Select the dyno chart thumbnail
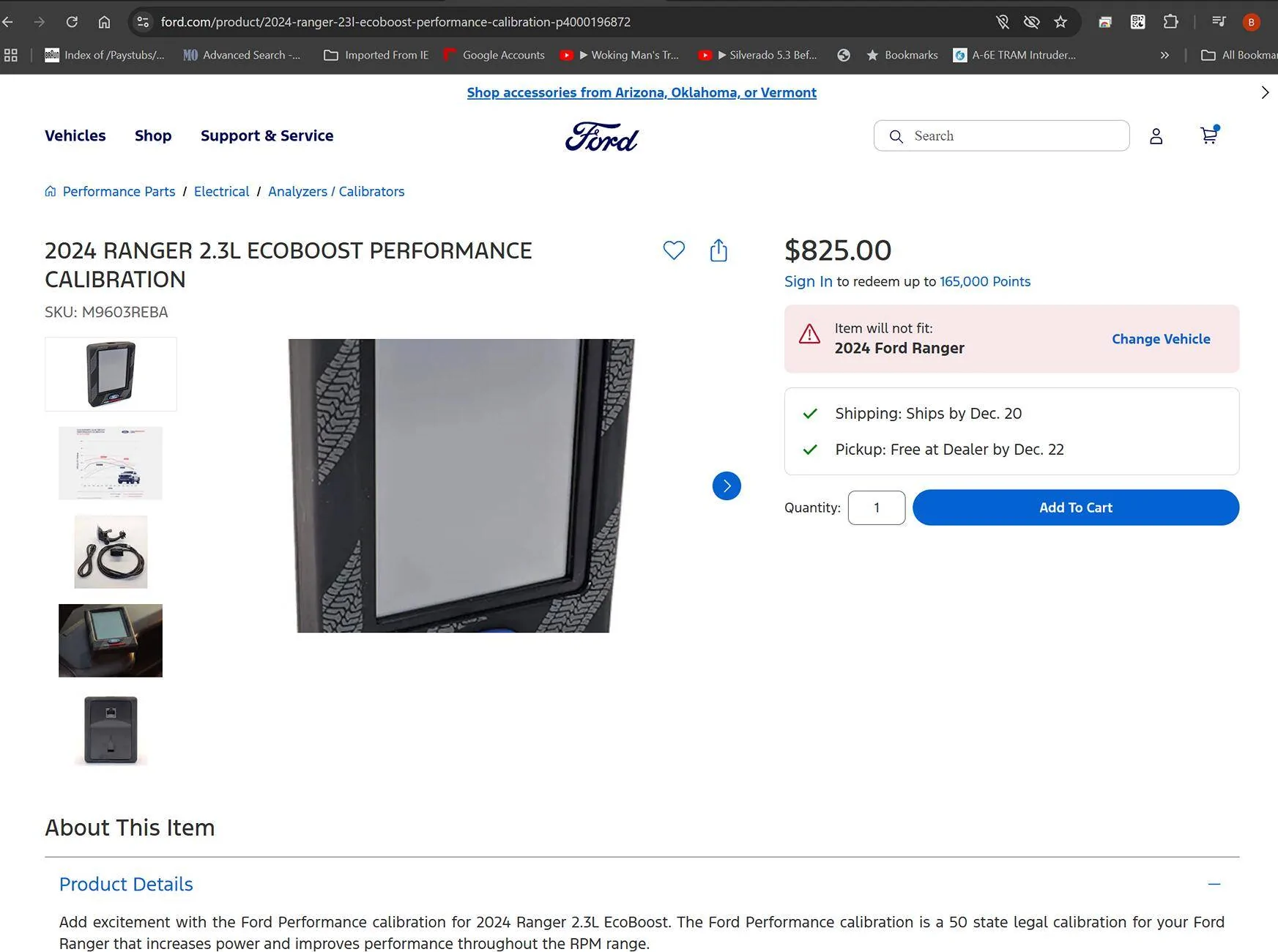The width and height of the screenshot is (1278, 952). click(x=111, y=464)
